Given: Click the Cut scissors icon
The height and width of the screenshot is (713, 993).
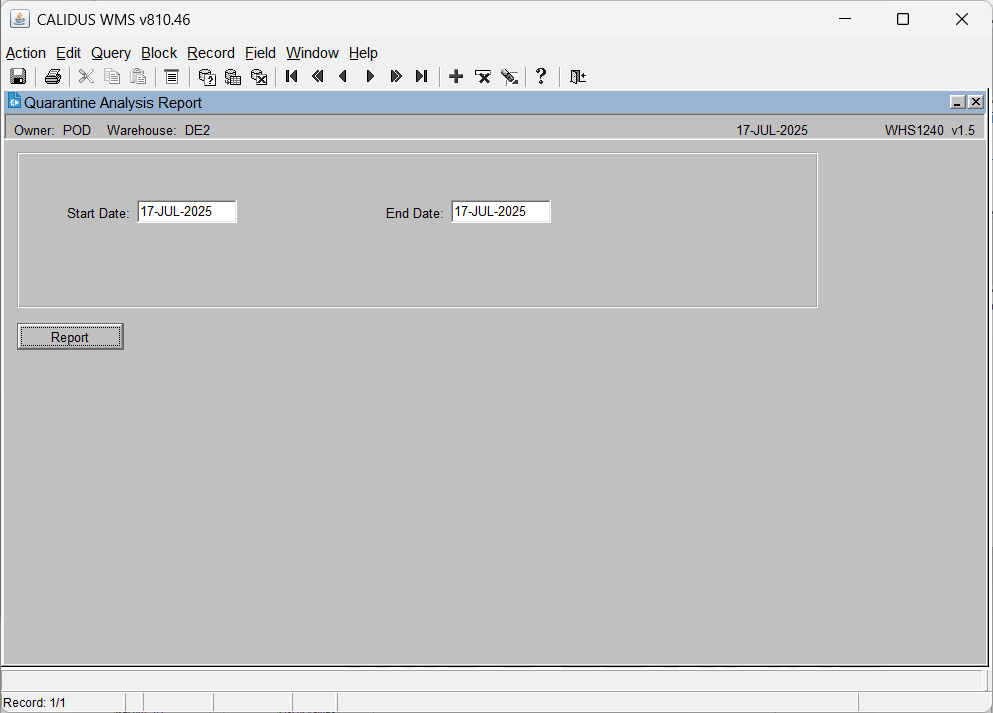Looking at the screenshot, I should point(86,77).
